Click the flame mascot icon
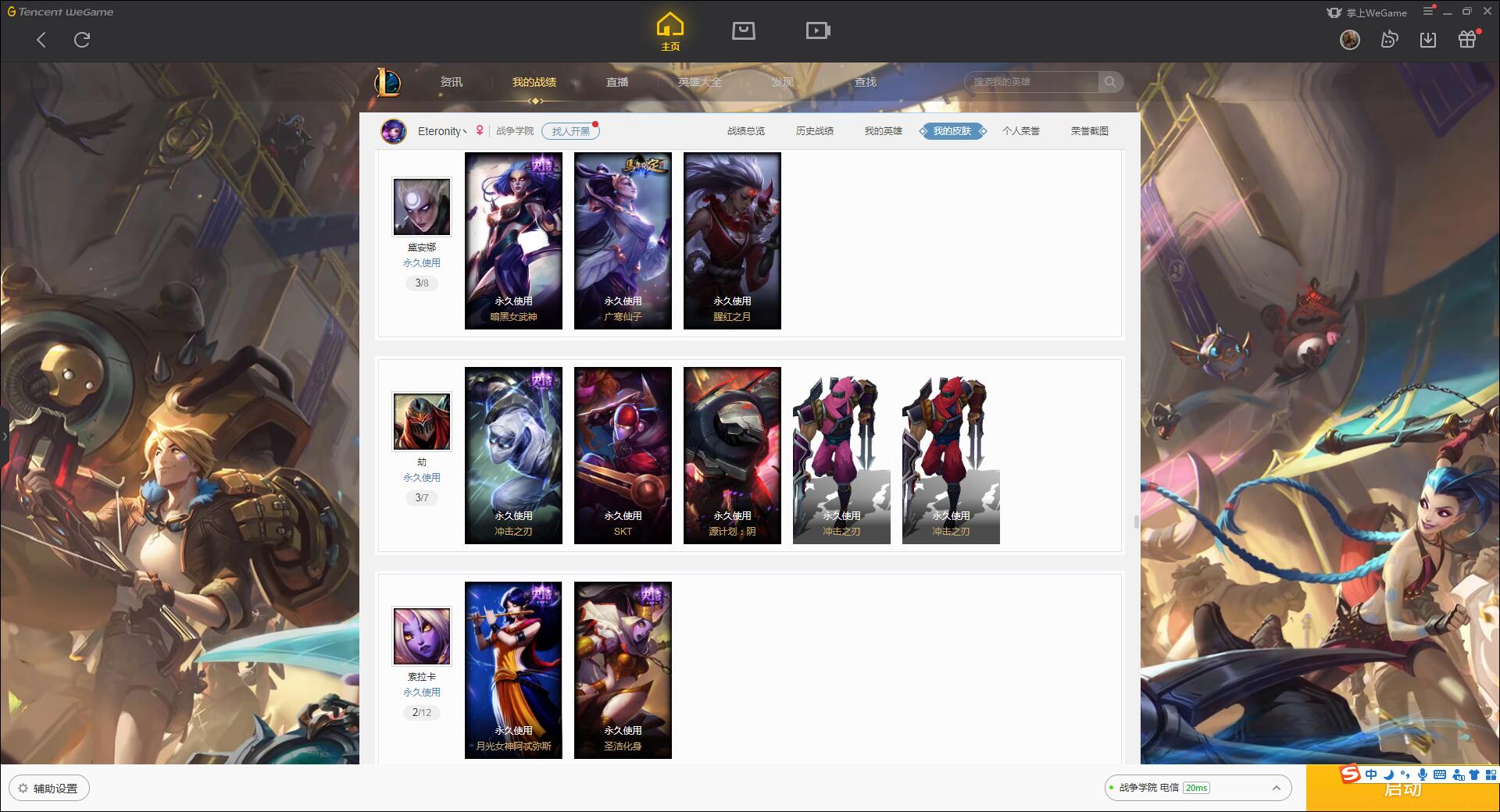 coord(1389,39)
